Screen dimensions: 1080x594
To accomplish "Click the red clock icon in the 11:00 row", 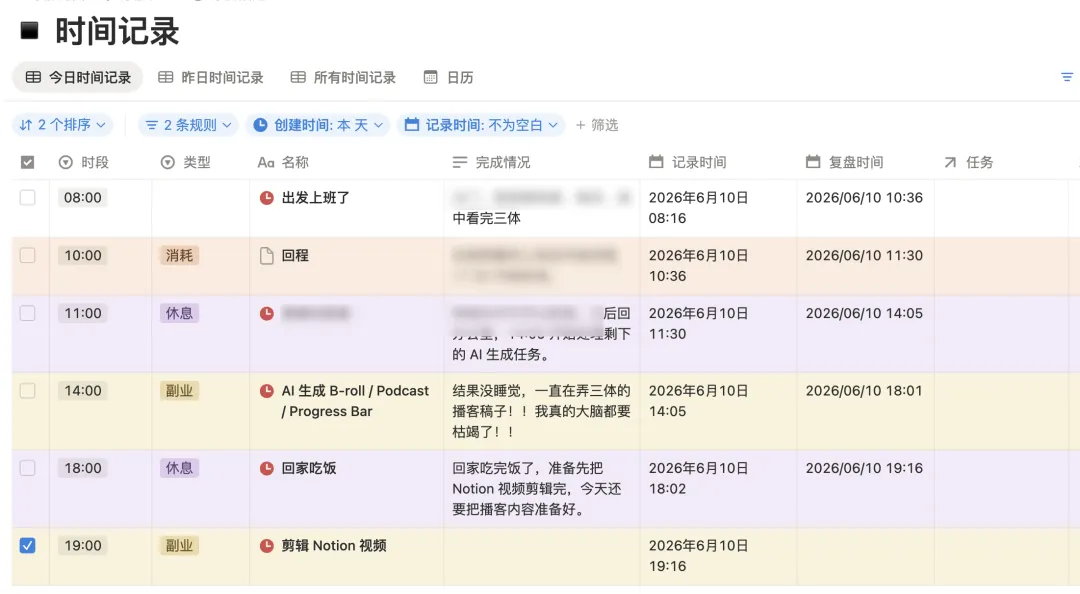I will point(267,314).
